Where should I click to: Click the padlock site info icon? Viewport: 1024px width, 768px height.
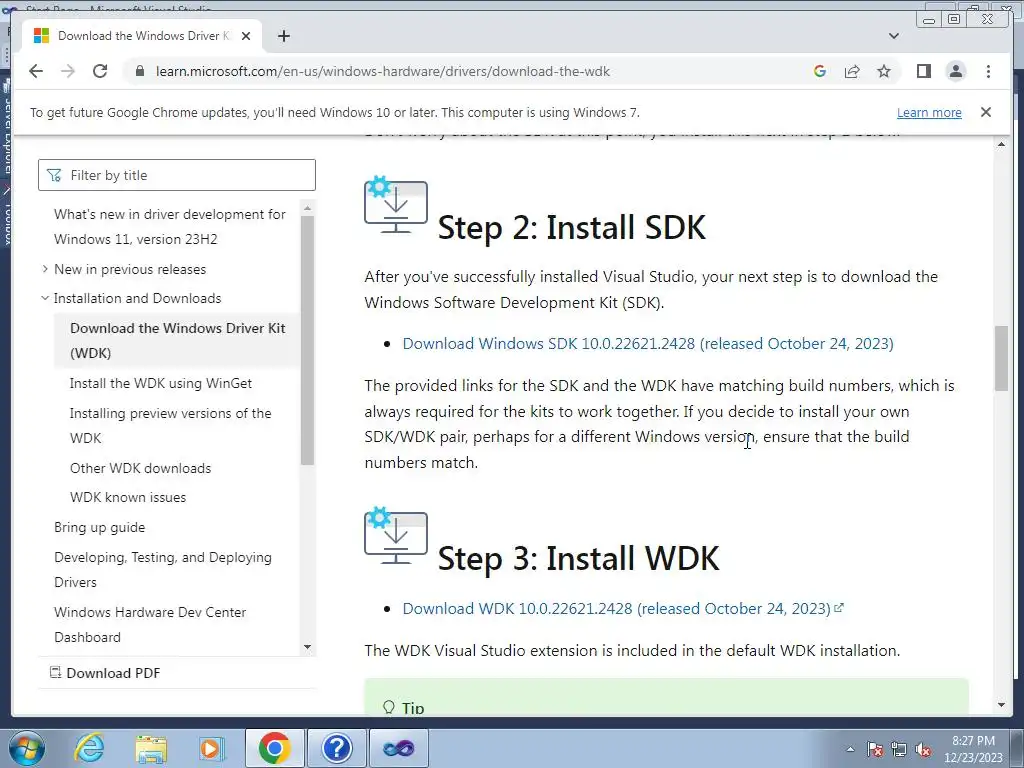click(x=140, y=71)
